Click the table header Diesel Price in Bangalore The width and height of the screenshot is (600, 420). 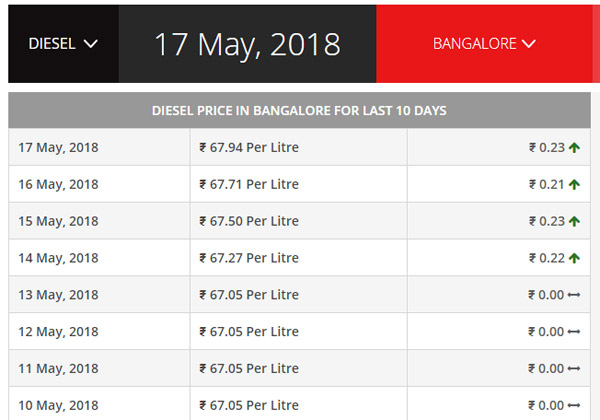coord(298,110)
